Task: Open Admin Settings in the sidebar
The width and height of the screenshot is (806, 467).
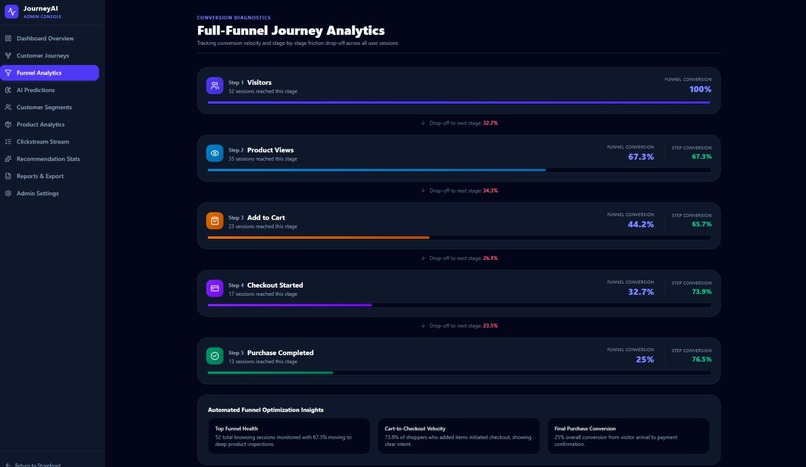Action: (x=49, y=193)
